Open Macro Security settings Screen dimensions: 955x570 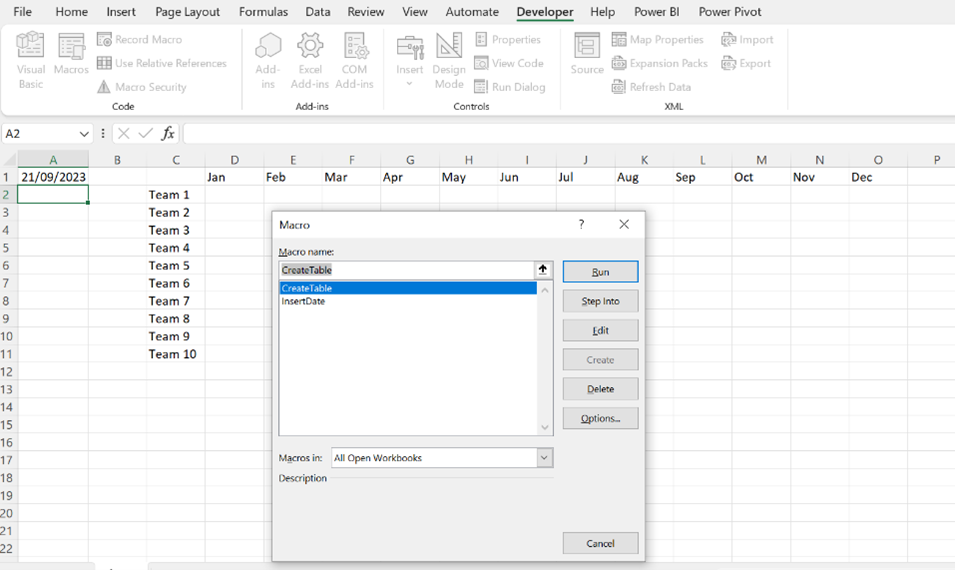(142, 87)
